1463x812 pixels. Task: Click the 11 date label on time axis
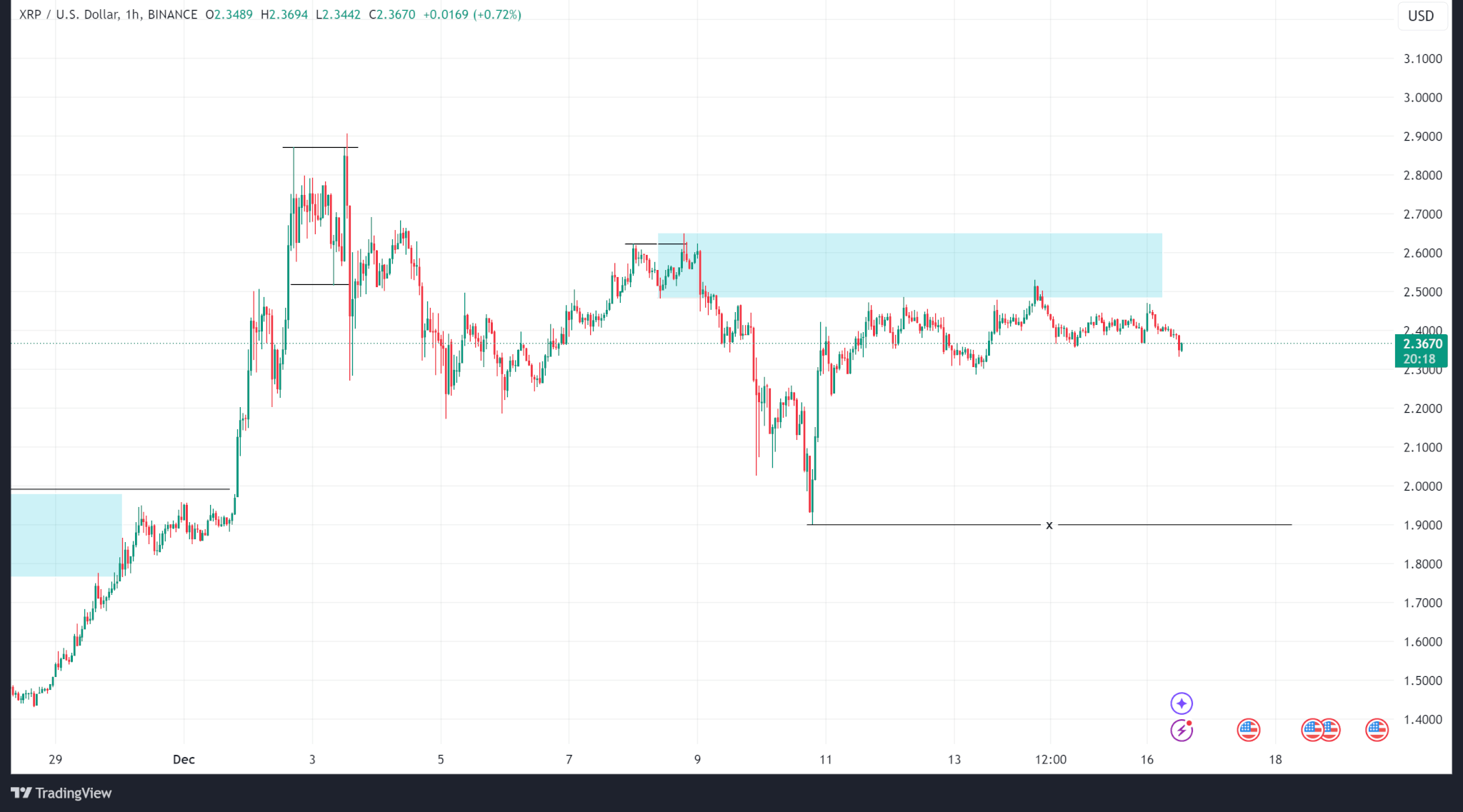coord(826,759)
